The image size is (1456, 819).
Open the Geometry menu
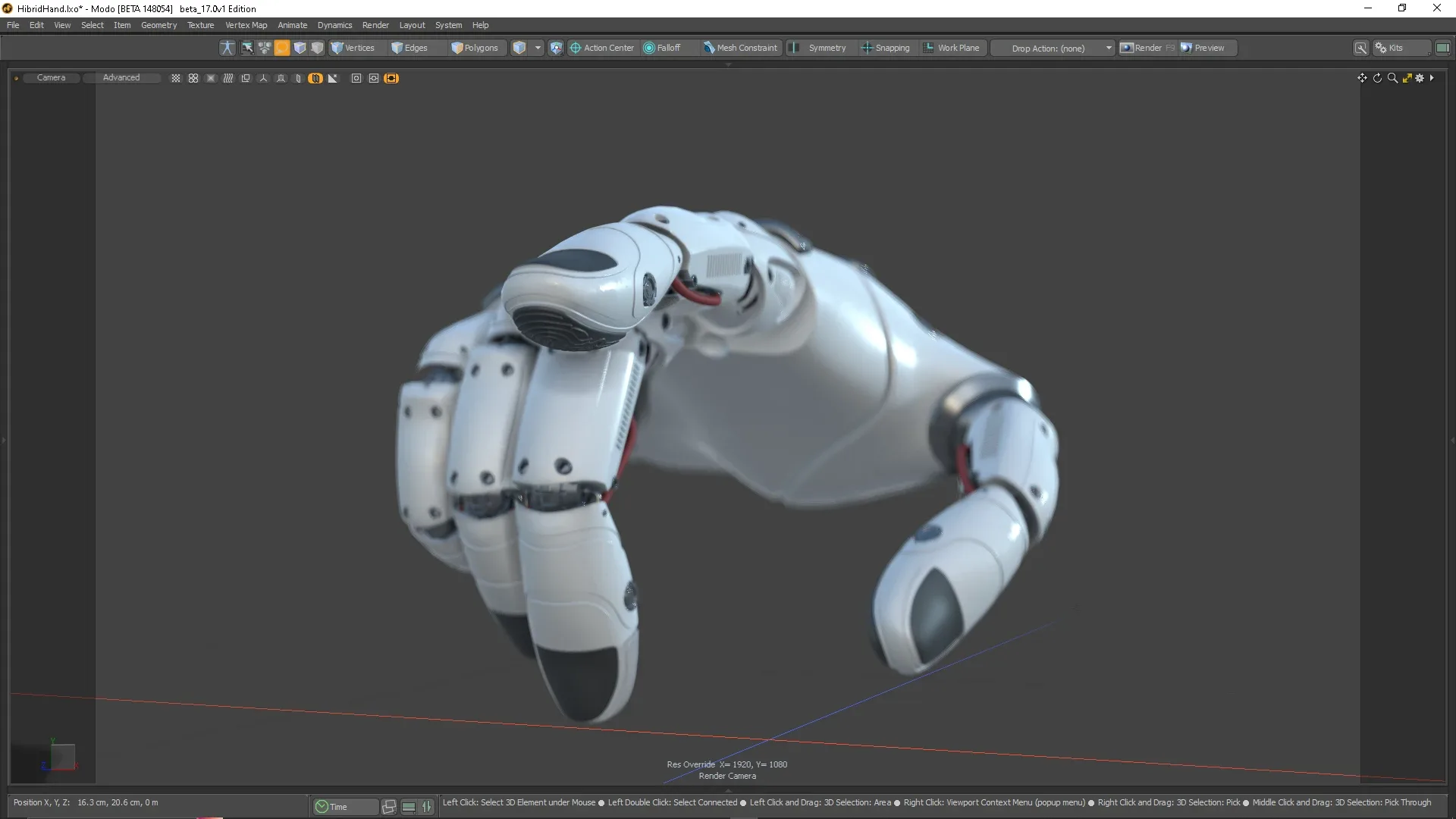(158, 25)
